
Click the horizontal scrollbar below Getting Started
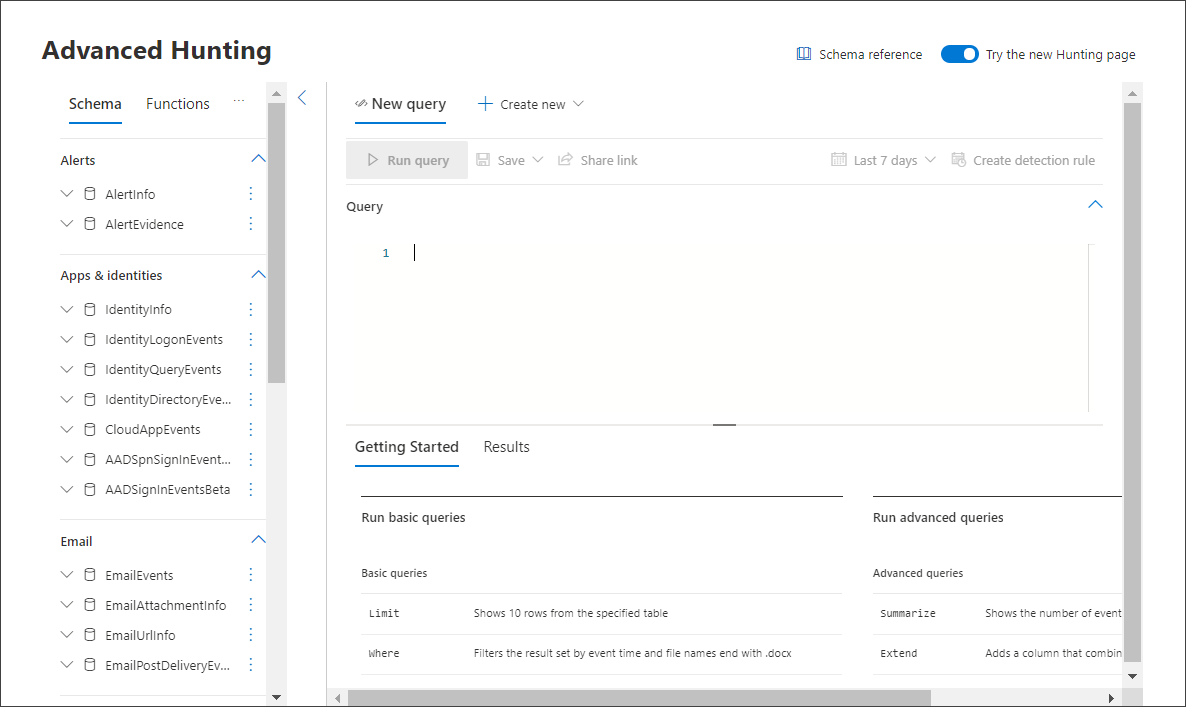click(640, 697)
